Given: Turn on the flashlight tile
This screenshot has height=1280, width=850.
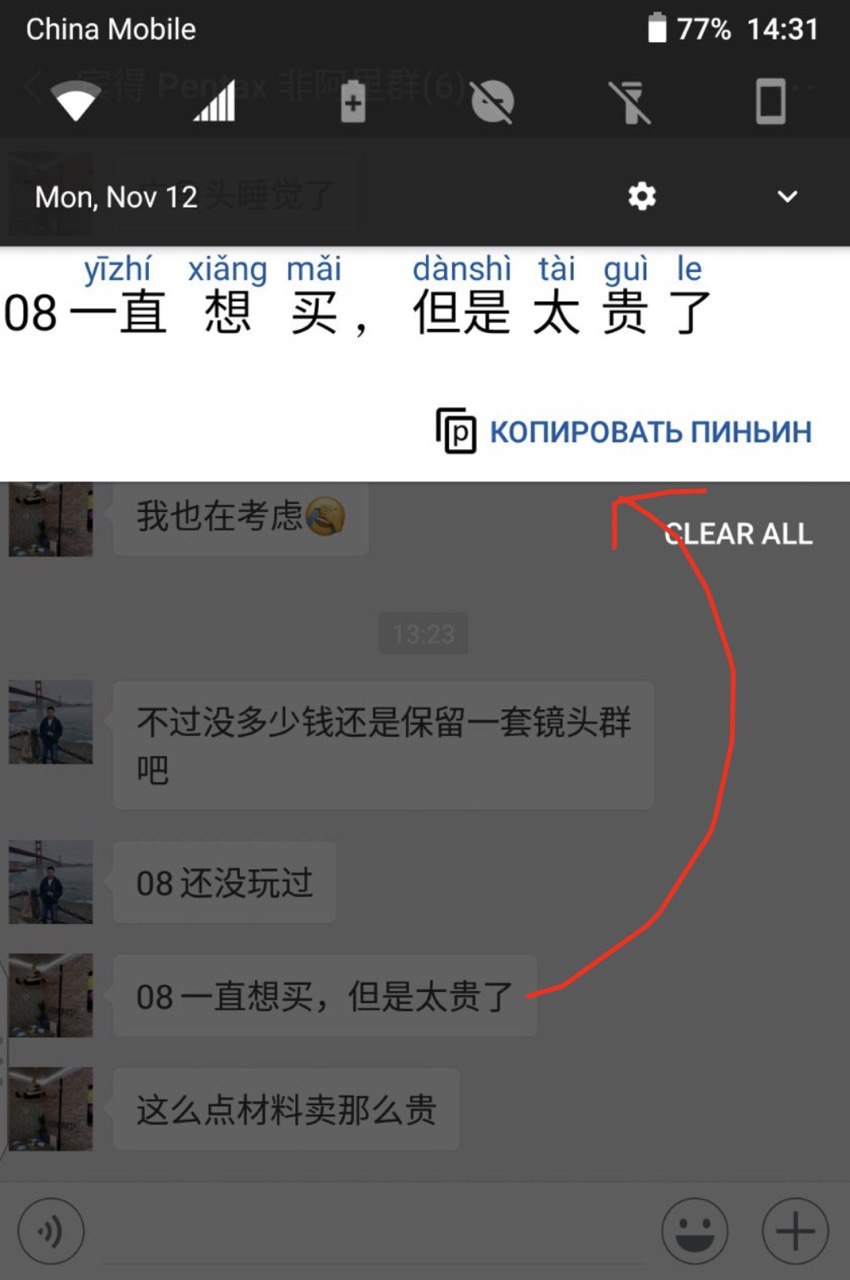Looking at the screenshot, I should click(x=631, y=101).
